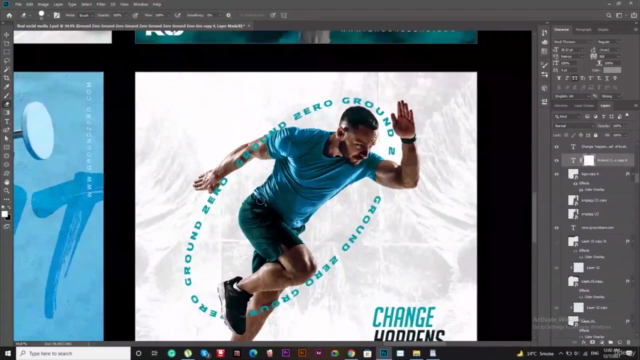Open the eraser Mode Brush dropdown
The width and height of the screenshot is (640, 360).
pos(86,16)
